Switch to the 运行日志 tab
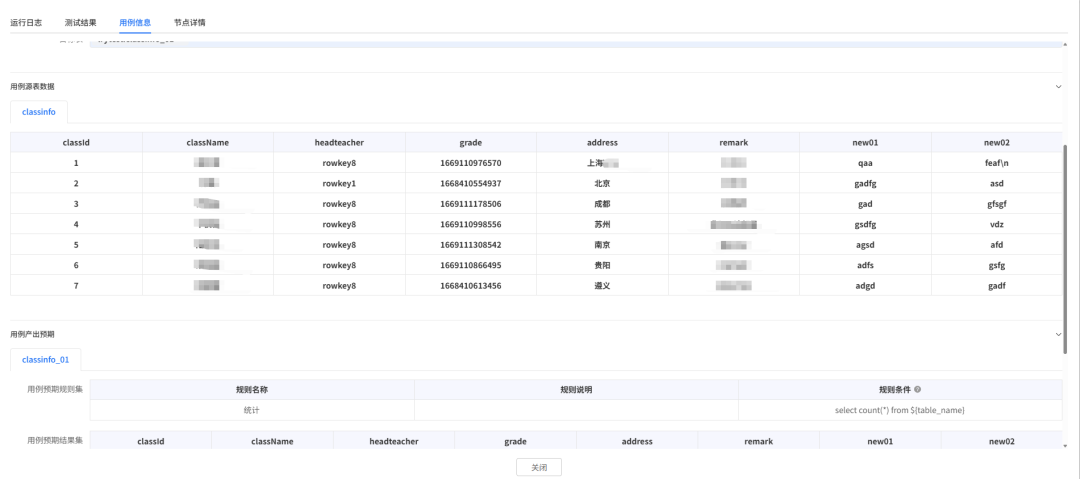The image size is (1080, 479). 26,22
